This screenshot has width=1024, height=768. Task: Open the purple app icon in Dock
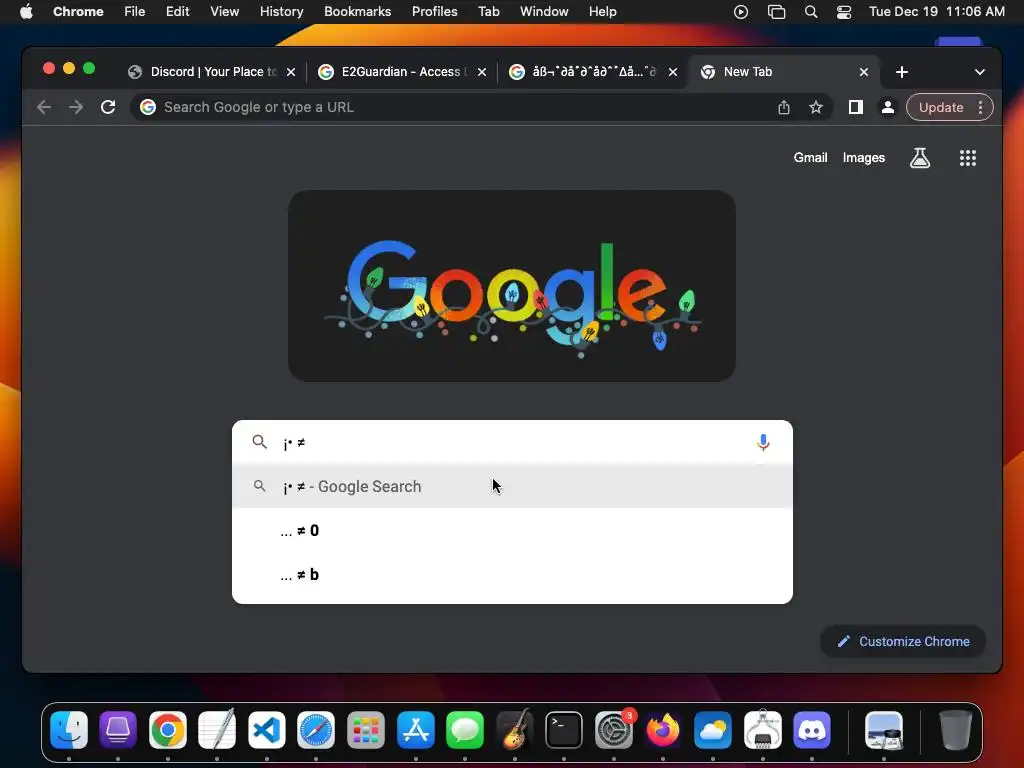tap(118, 729)
